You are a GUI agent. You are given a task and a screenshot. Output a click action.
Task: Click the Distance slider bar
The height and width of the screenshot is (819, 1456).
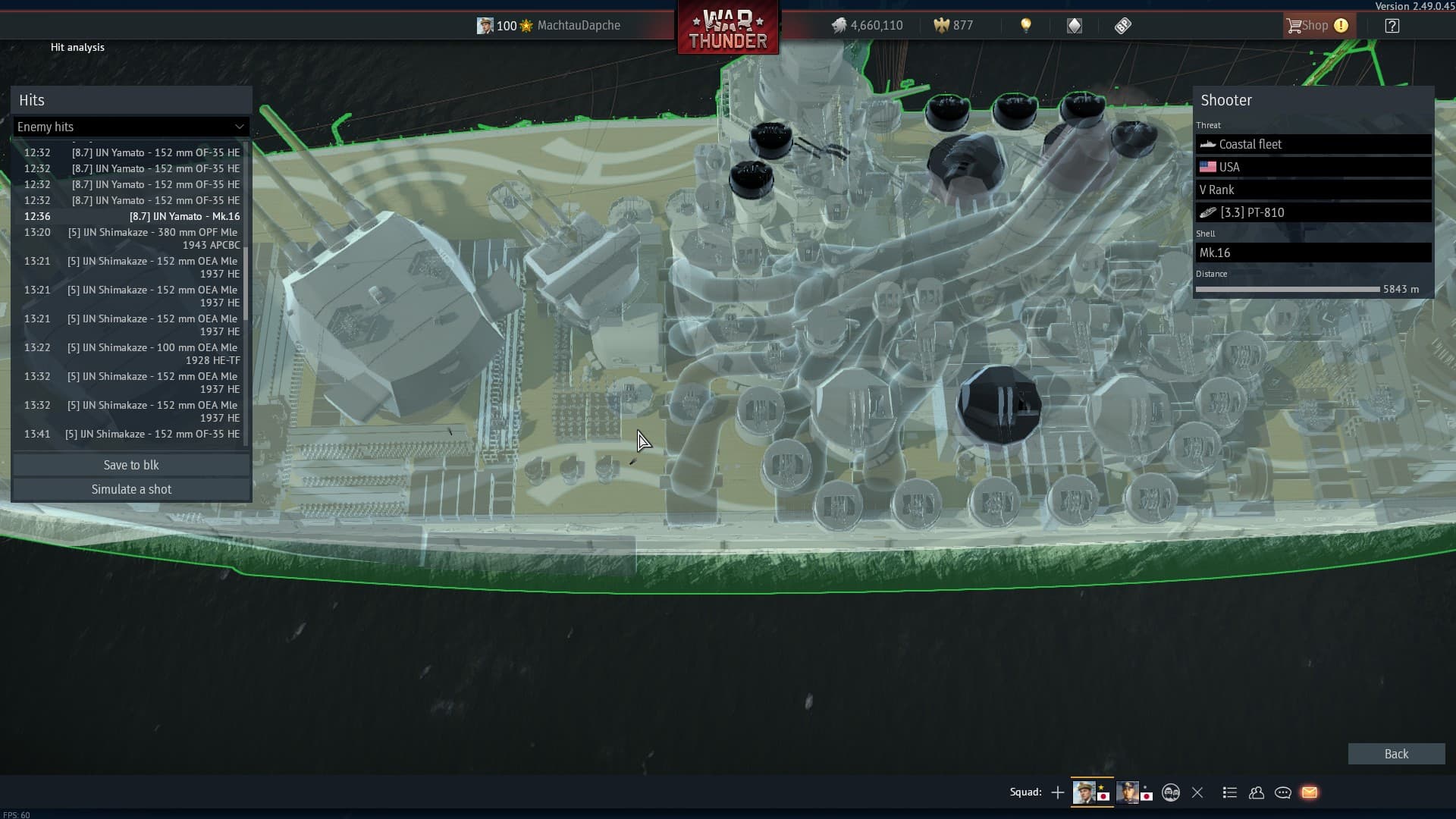pyautogui.click(x=1287, y=289)
